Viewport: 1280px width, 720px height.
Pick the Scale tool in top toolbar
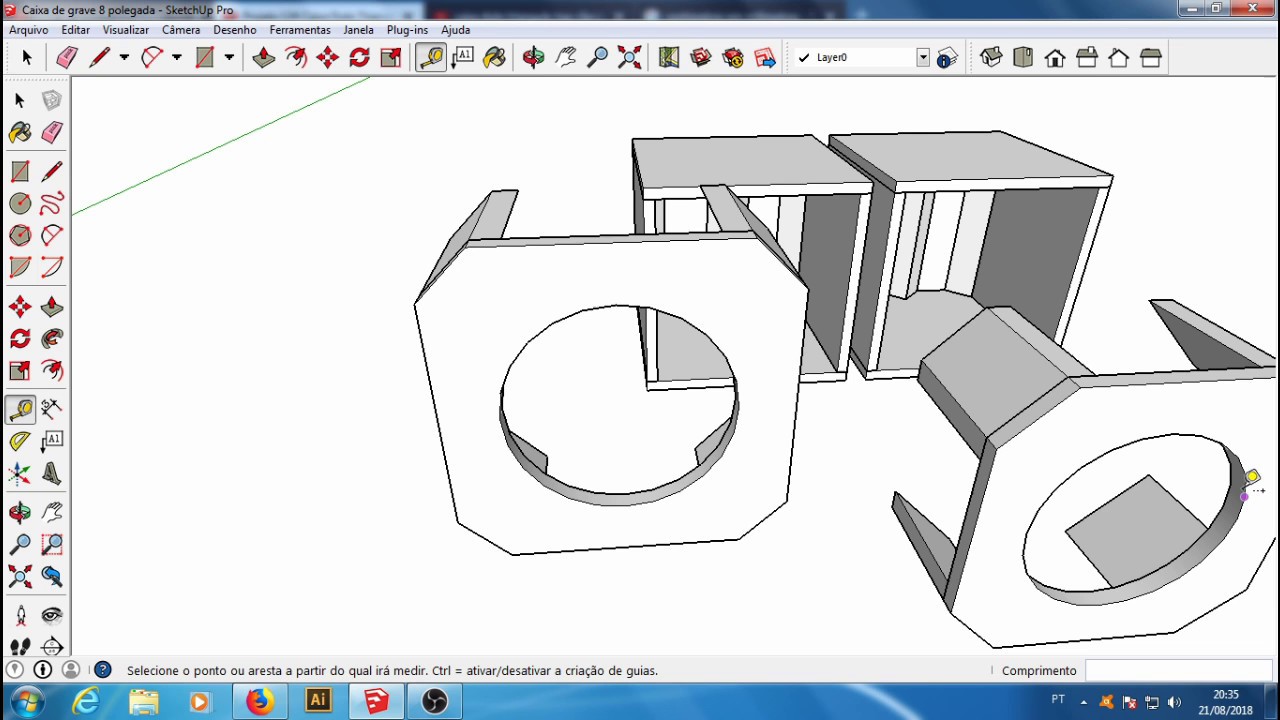pos(392,58)
